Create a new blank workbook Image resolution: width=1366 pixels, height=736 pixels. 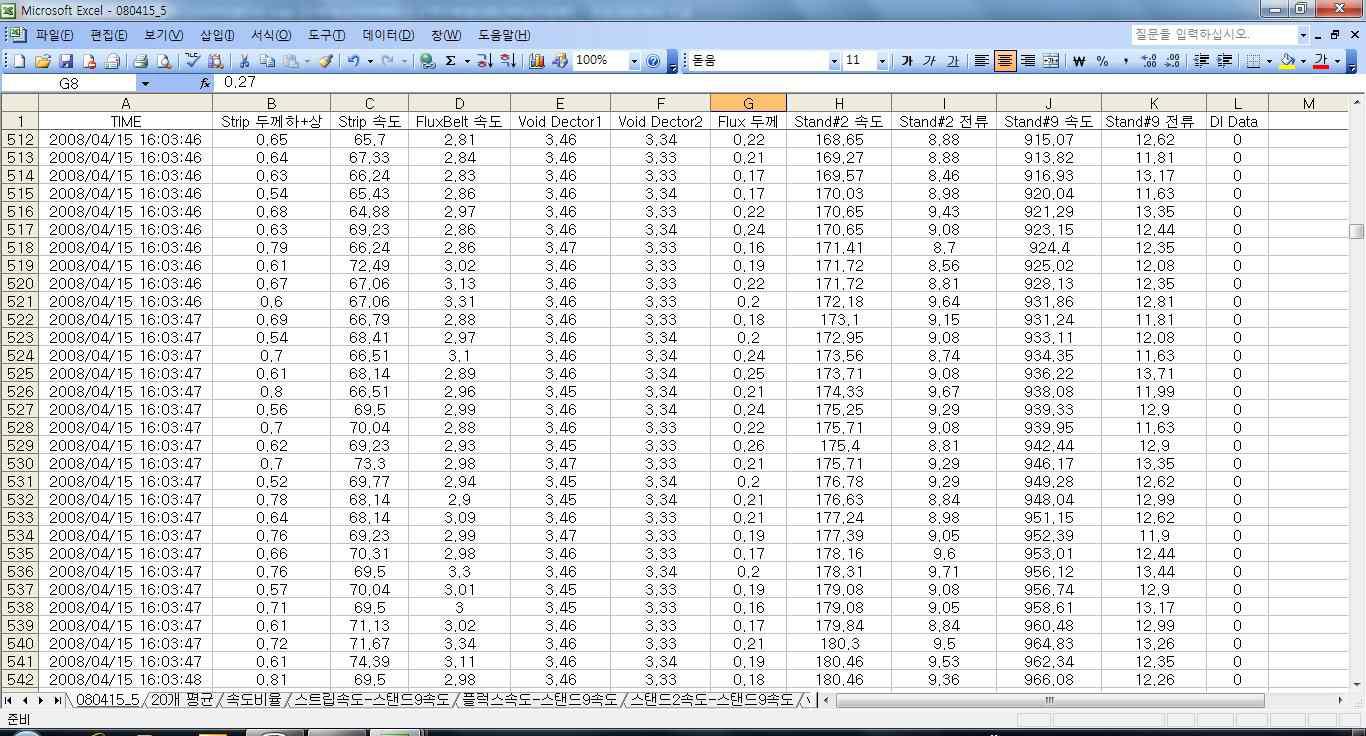point(20,61)
